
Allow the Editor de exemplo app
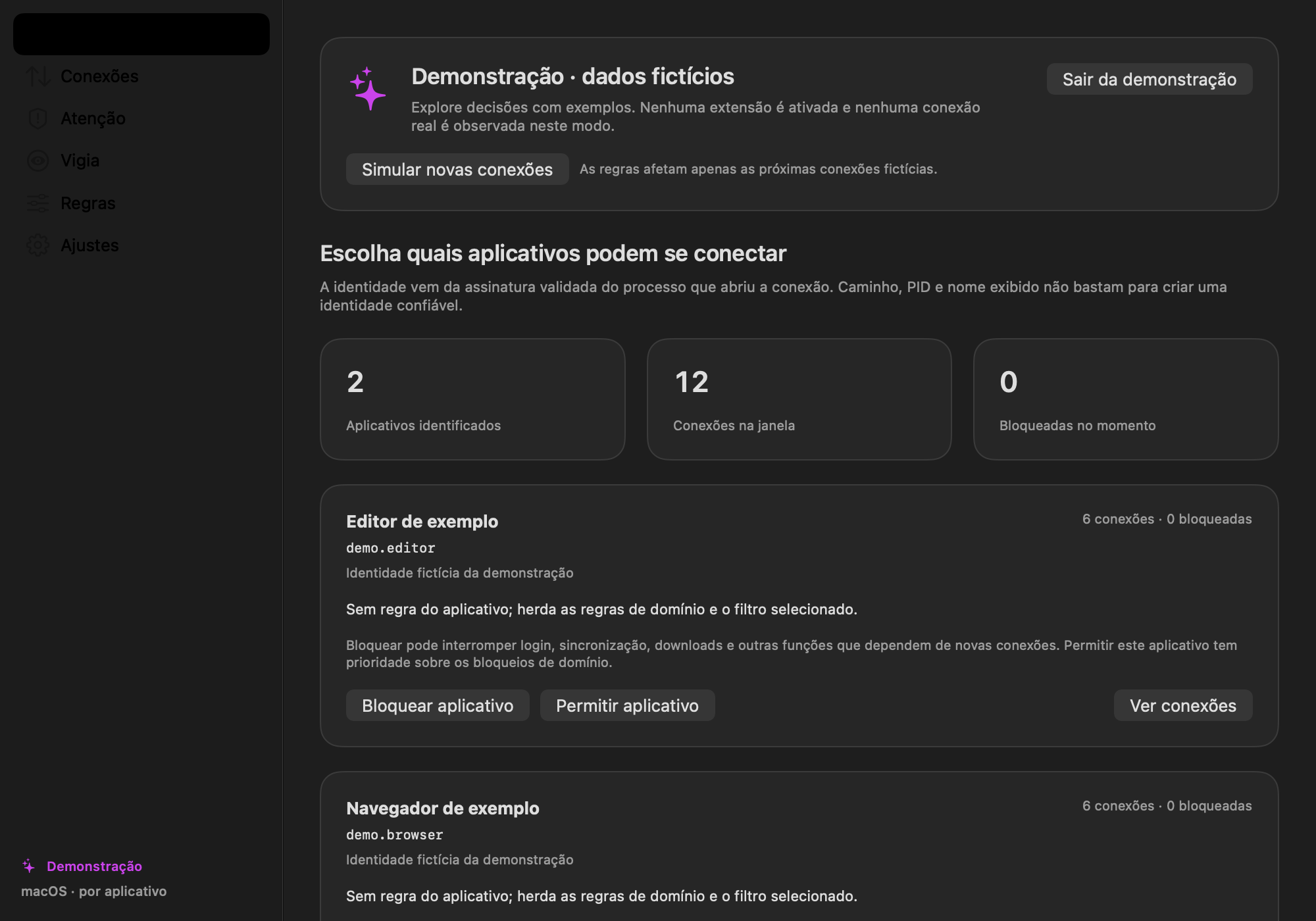point(627,705)
